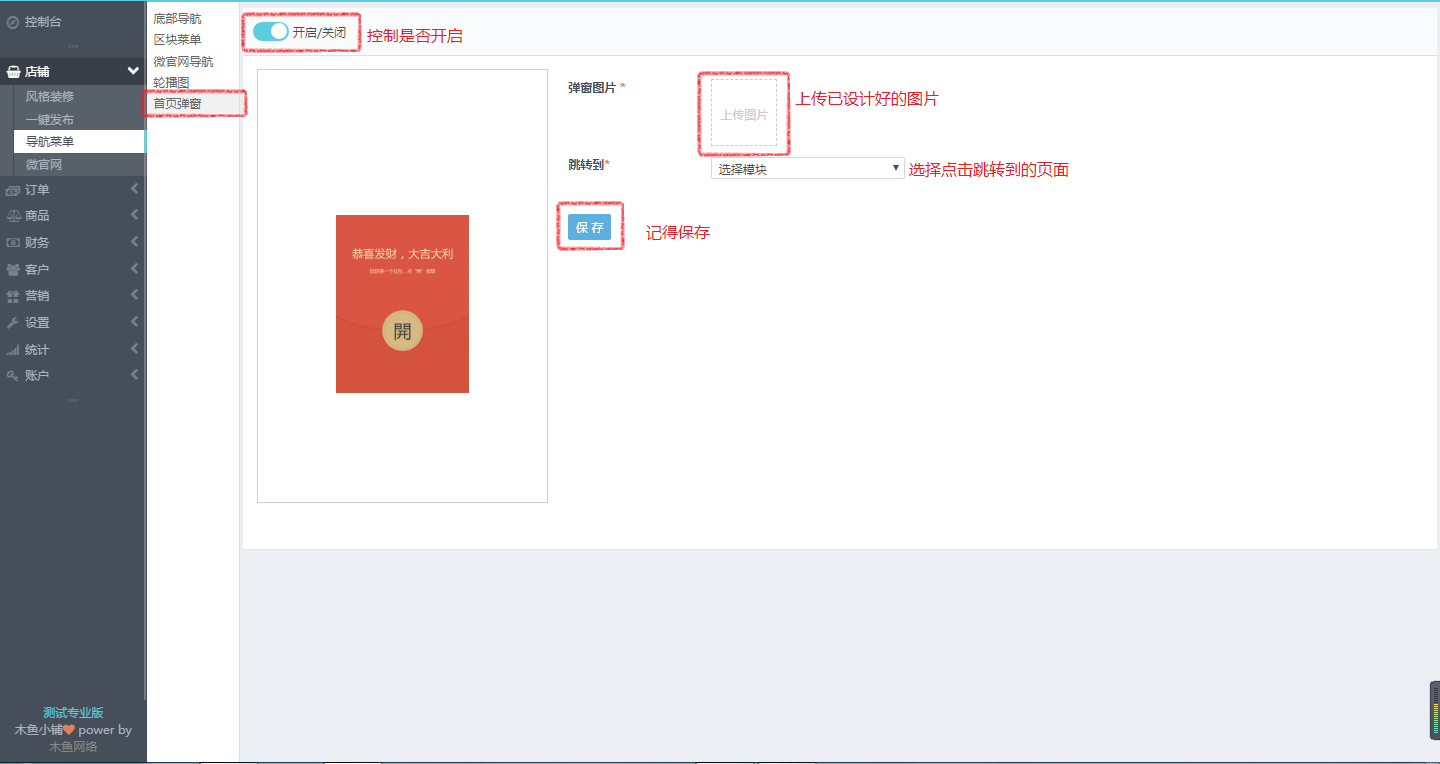Open the 选择模块 jump-to dropdown
Viewport: 1440px width, 764px height.
[x=806, y=169]
